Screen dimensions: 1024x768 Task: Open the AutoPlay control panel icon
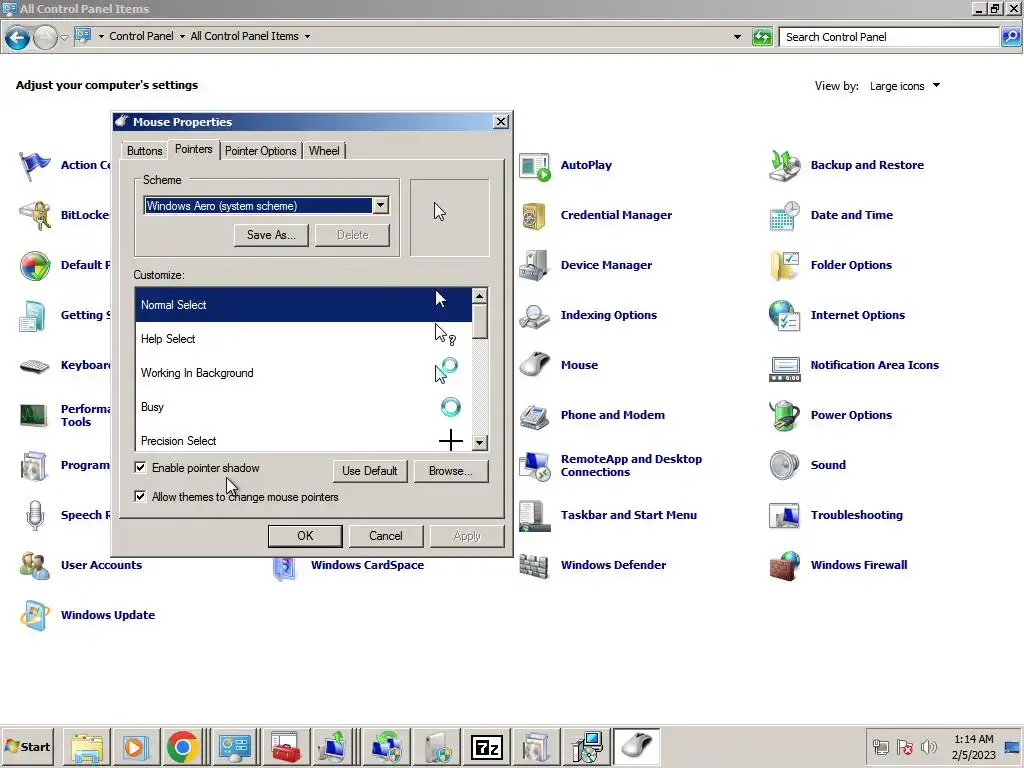tap(534, 166)
